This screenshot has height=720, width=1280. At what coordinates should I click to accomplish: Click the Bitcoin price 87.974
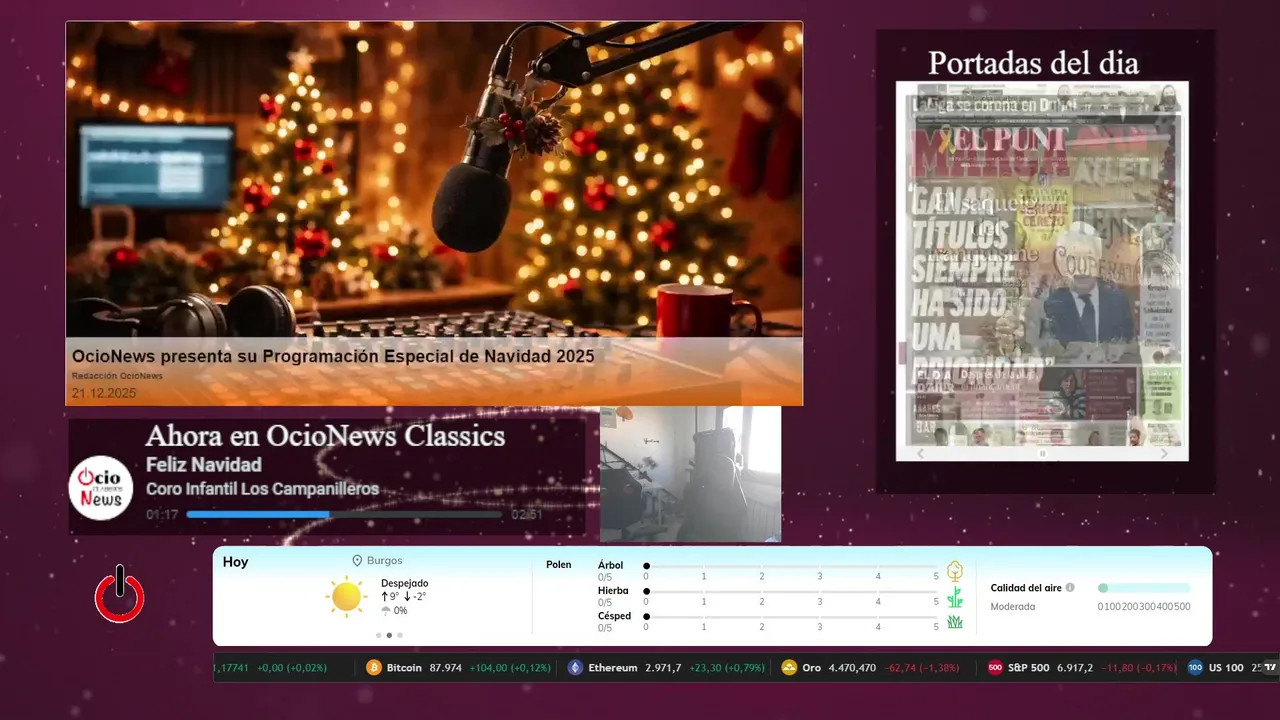pyautogui.click(x=445, y=668)
